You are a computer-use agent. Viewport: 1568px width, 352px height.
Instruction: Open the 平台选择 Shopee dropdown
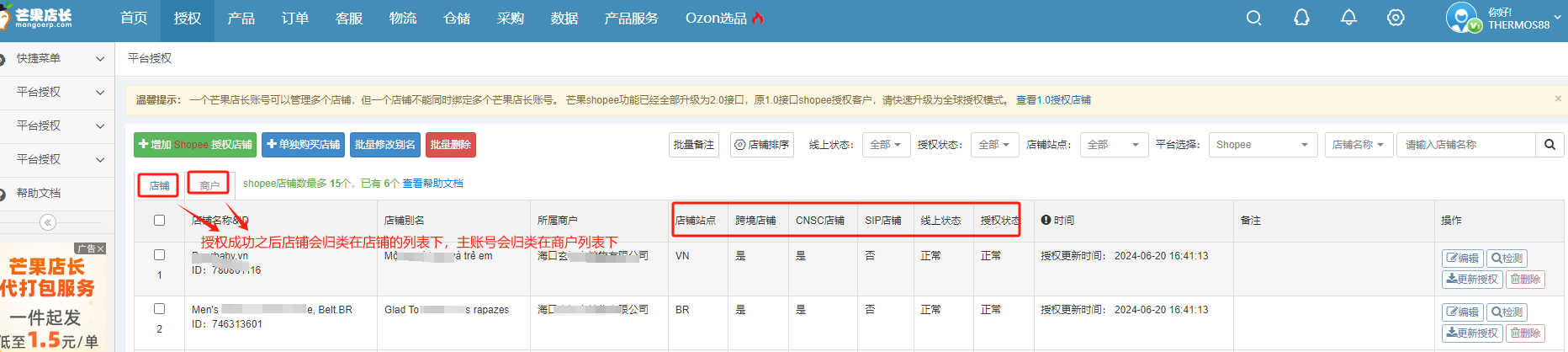1263,145
